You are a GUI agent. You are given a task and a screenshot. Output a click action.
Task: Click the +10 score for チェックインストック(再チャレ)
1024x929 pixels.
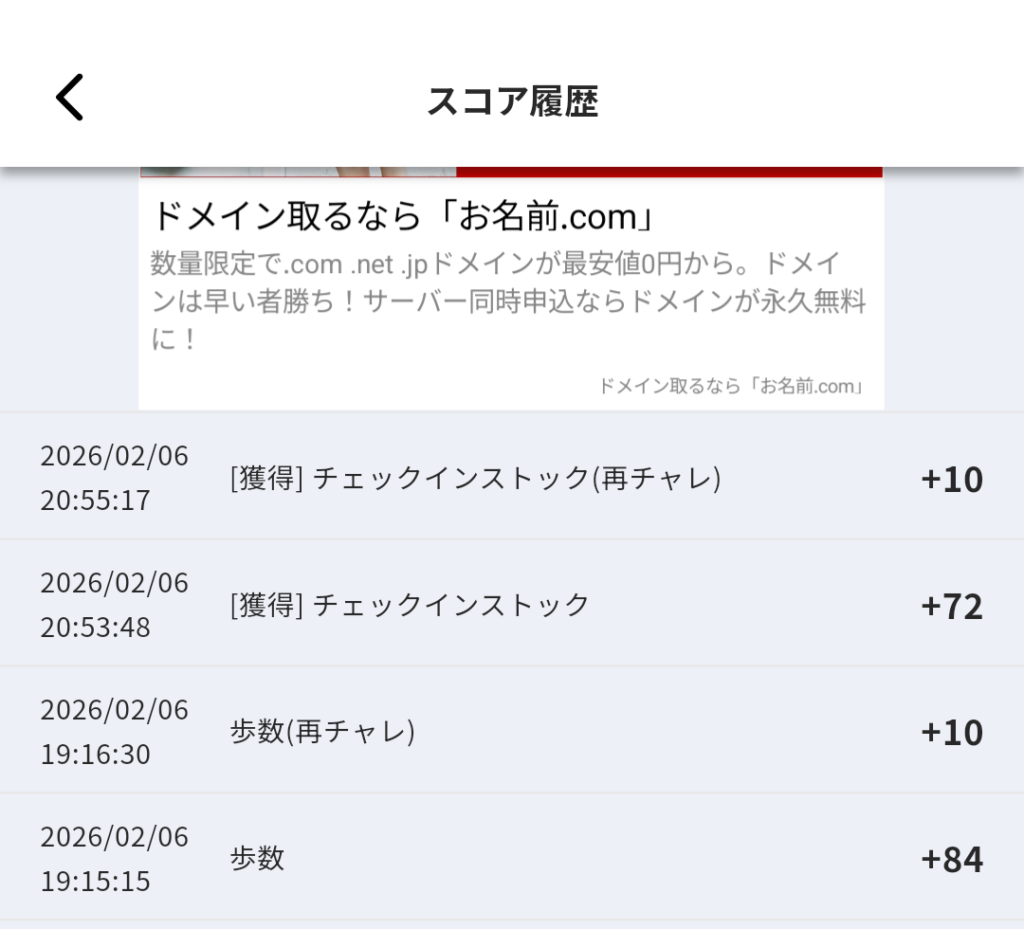[951, 479]
